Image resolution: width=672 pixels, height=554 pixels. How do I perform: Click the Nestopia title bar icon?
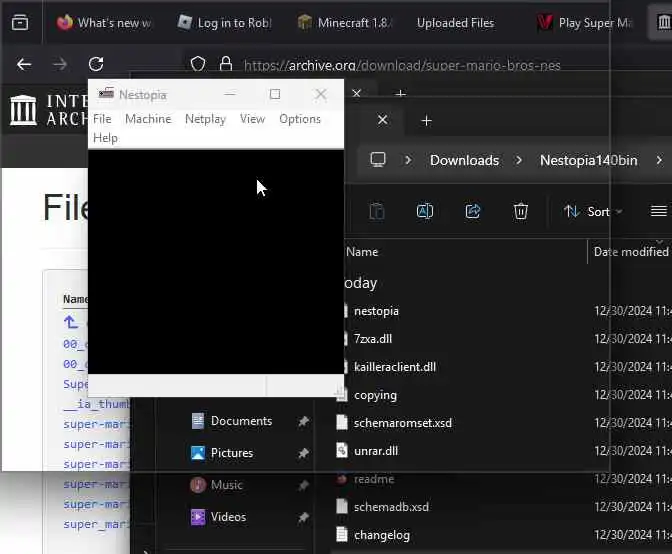pyautogui.click(x=106, y=93)
